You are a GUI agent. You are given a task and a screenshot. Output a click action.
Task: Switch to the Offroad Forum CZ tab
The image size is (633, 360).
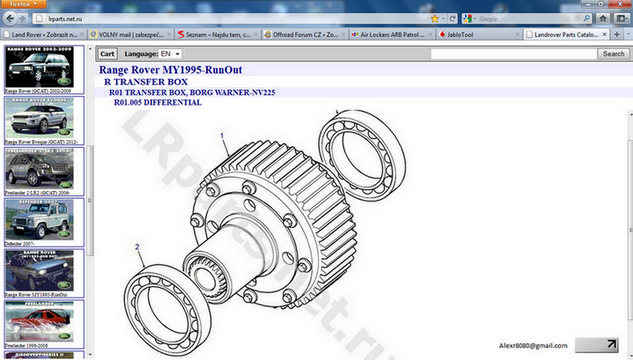[x=304, y=35]
